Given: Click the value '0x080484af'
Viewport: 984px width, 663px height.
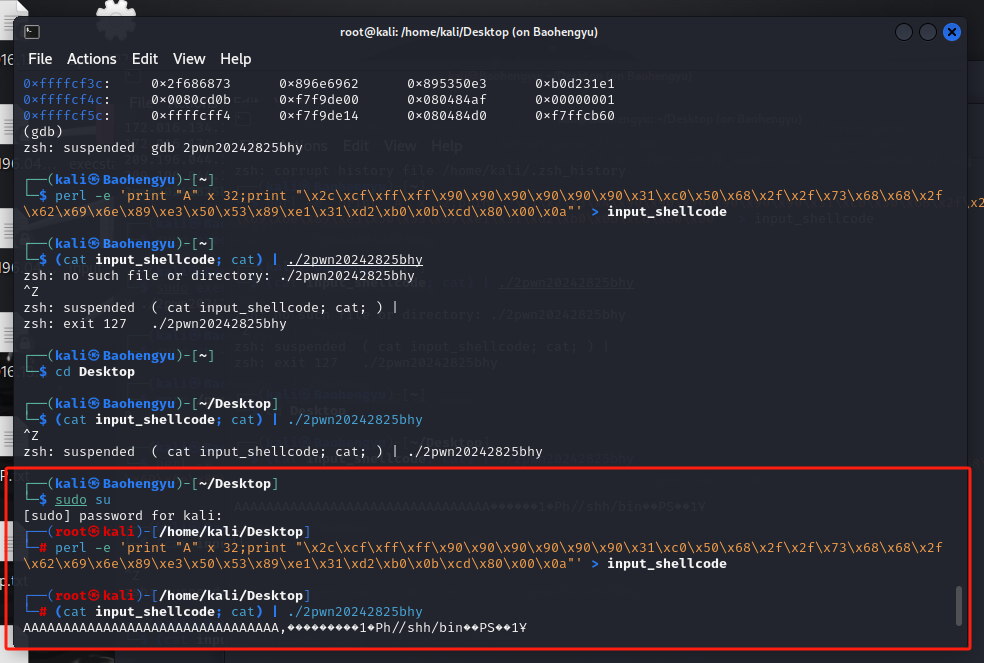Looking at the screenshot, I should [x=447, y=100].
